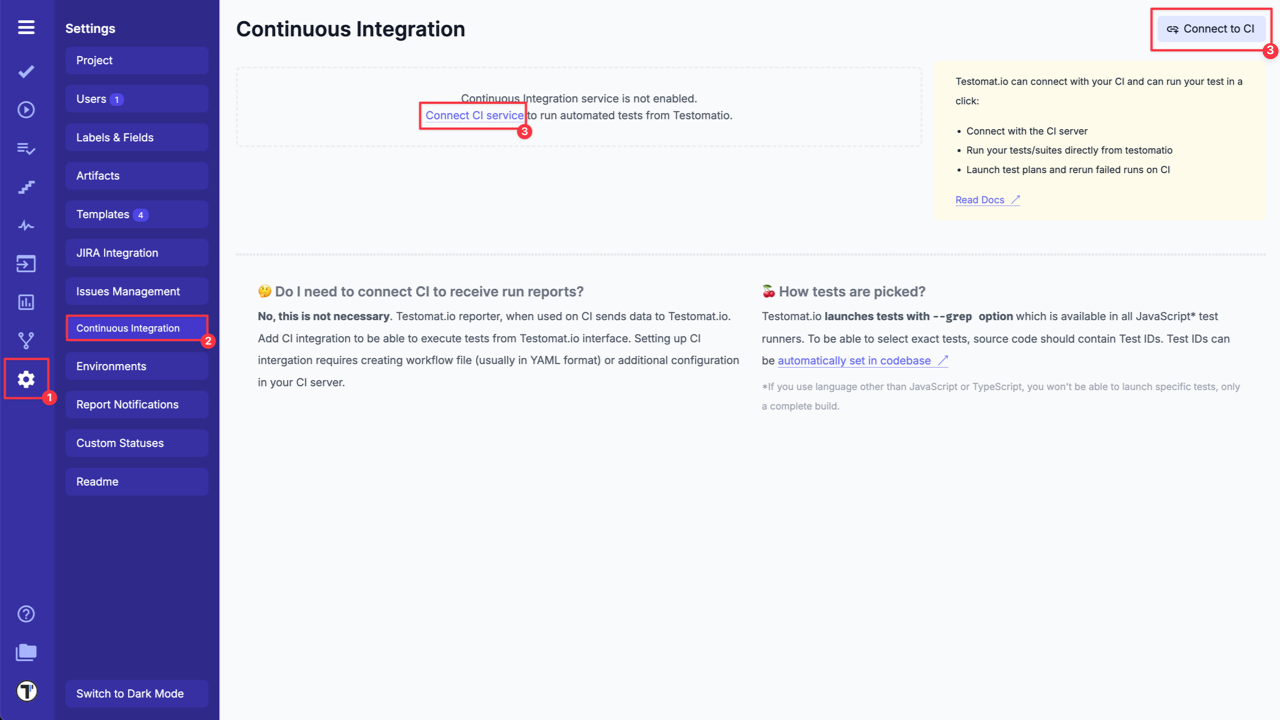Open Analytics via the bar chart icon
This screenshot has height=720, width=1280.
26,302
